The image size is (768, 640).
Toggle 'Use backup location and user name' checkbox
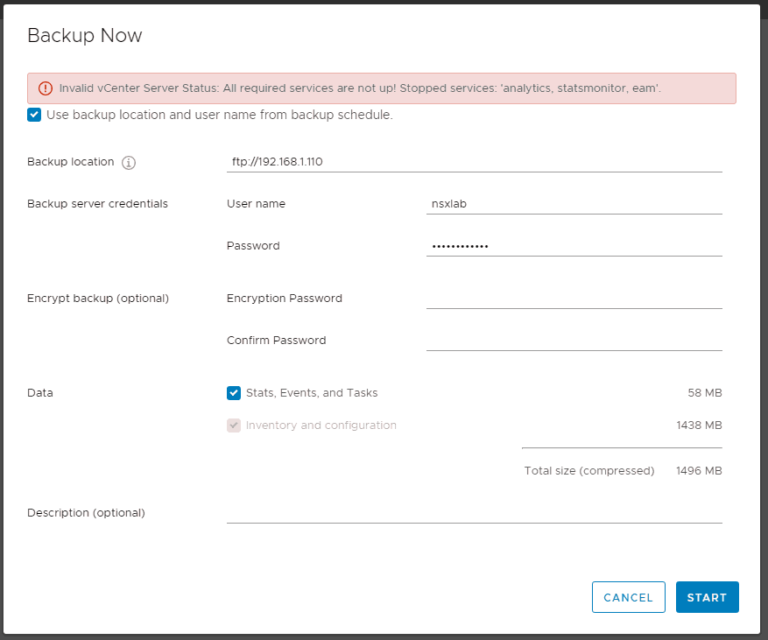click(35, 115)
